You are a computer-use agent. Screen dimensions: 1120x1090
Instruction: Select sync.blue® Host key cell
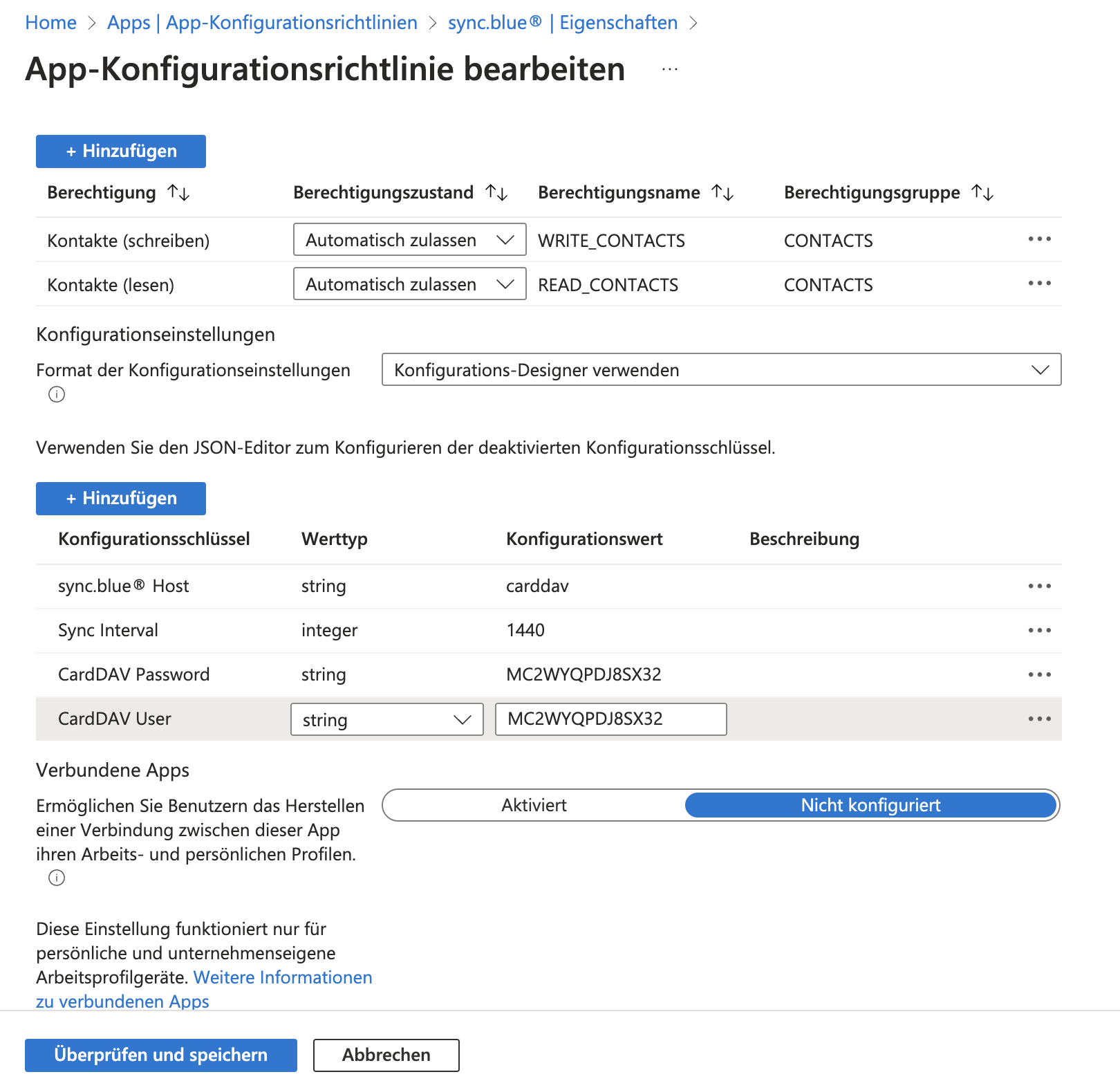click(124, 586)
